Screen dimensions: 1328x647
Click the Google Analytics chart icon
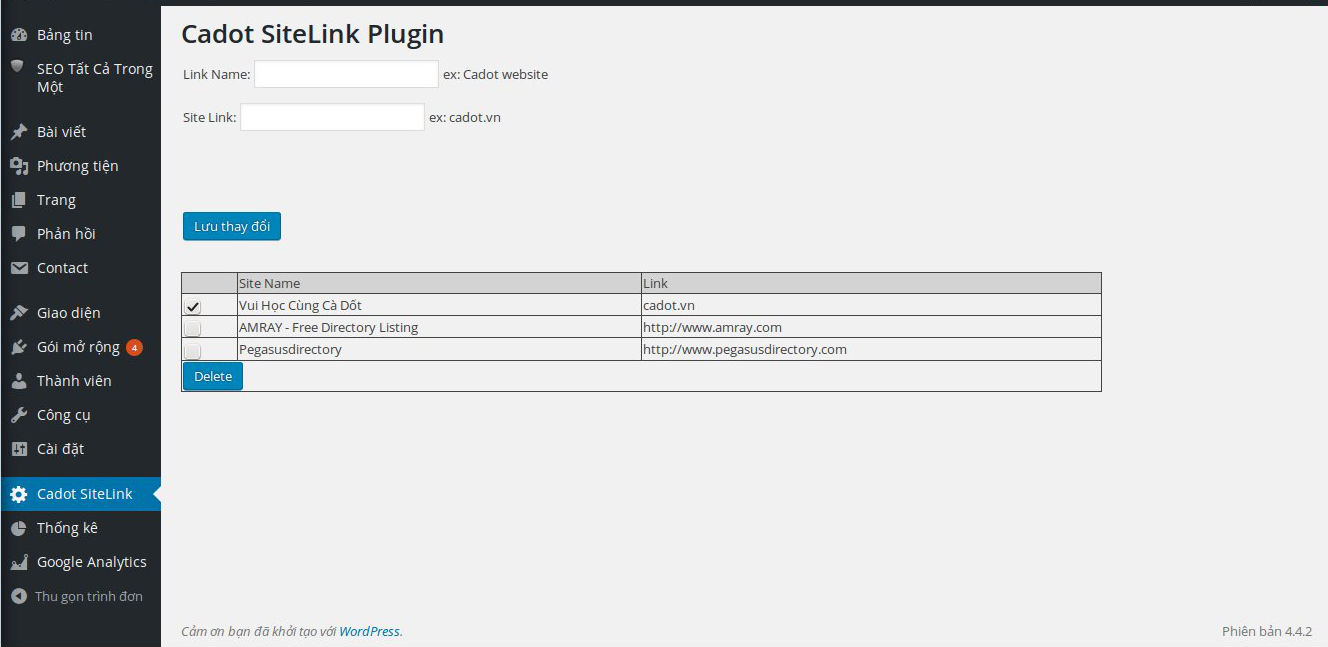(x=18, y=562)
